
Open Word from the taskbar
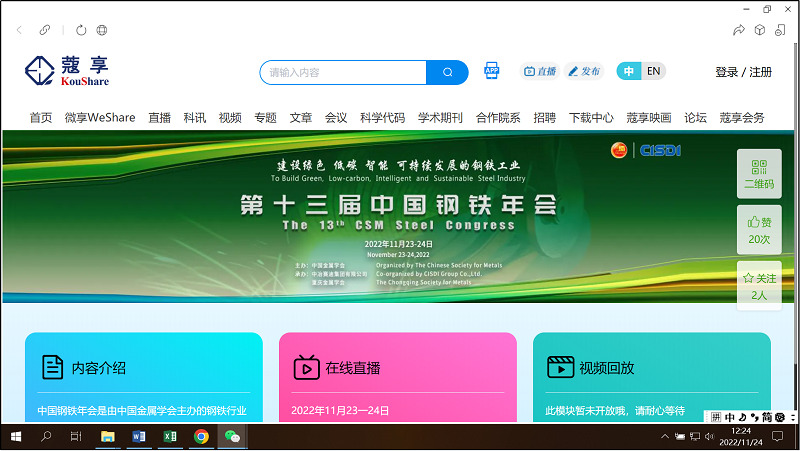click(139, 437)
